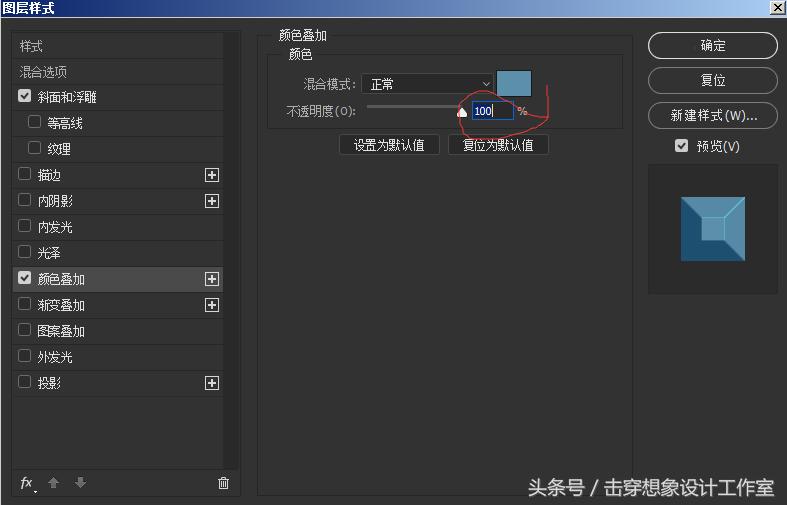Add another 渐变叠加 effect with plus icon
The image size is (787, 505).
(212, 305)
